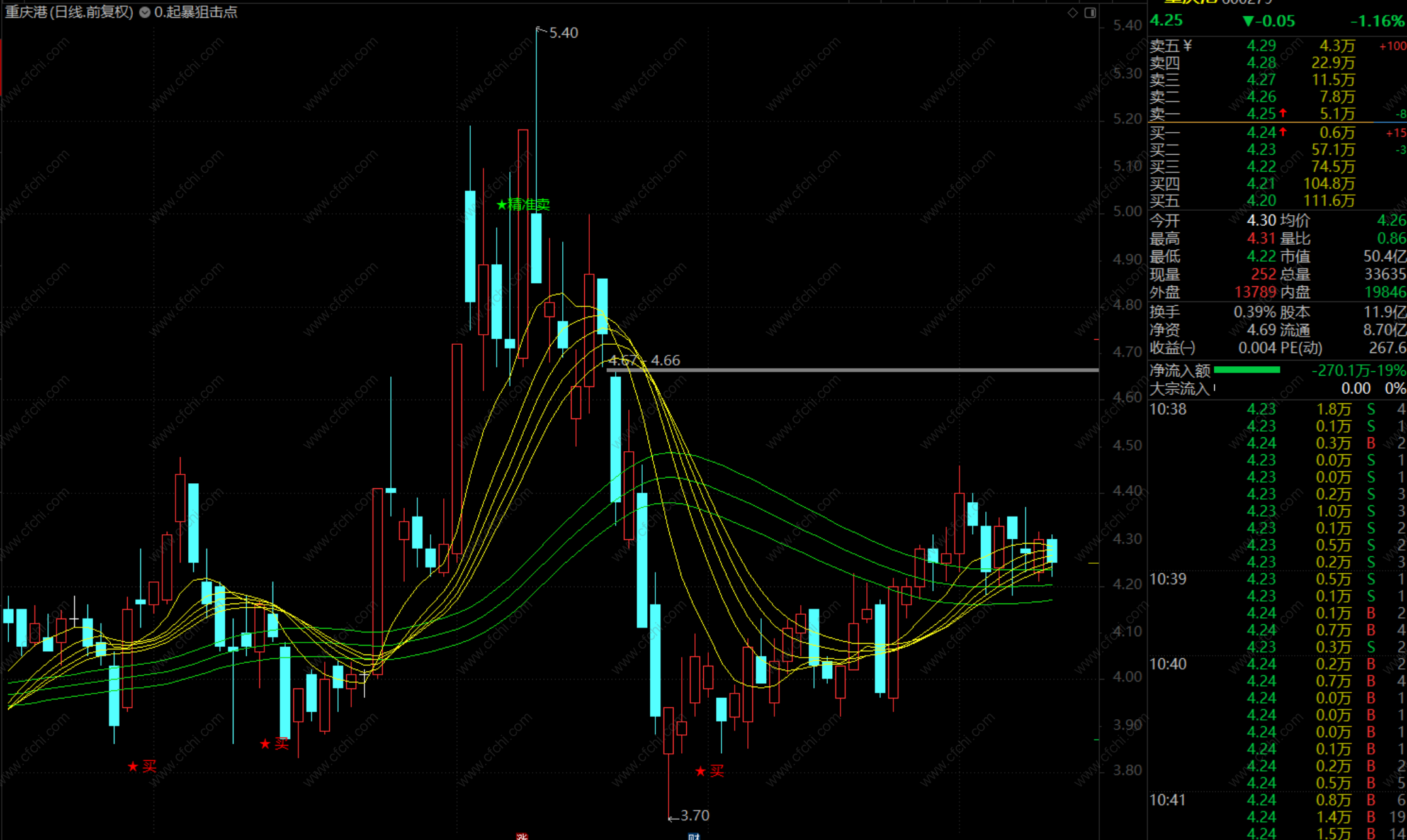The height and width of the screenshot is (840, 1407).
Task: Open the indicator dropdown next to 重庆港 title
Action: pos(145,12)
